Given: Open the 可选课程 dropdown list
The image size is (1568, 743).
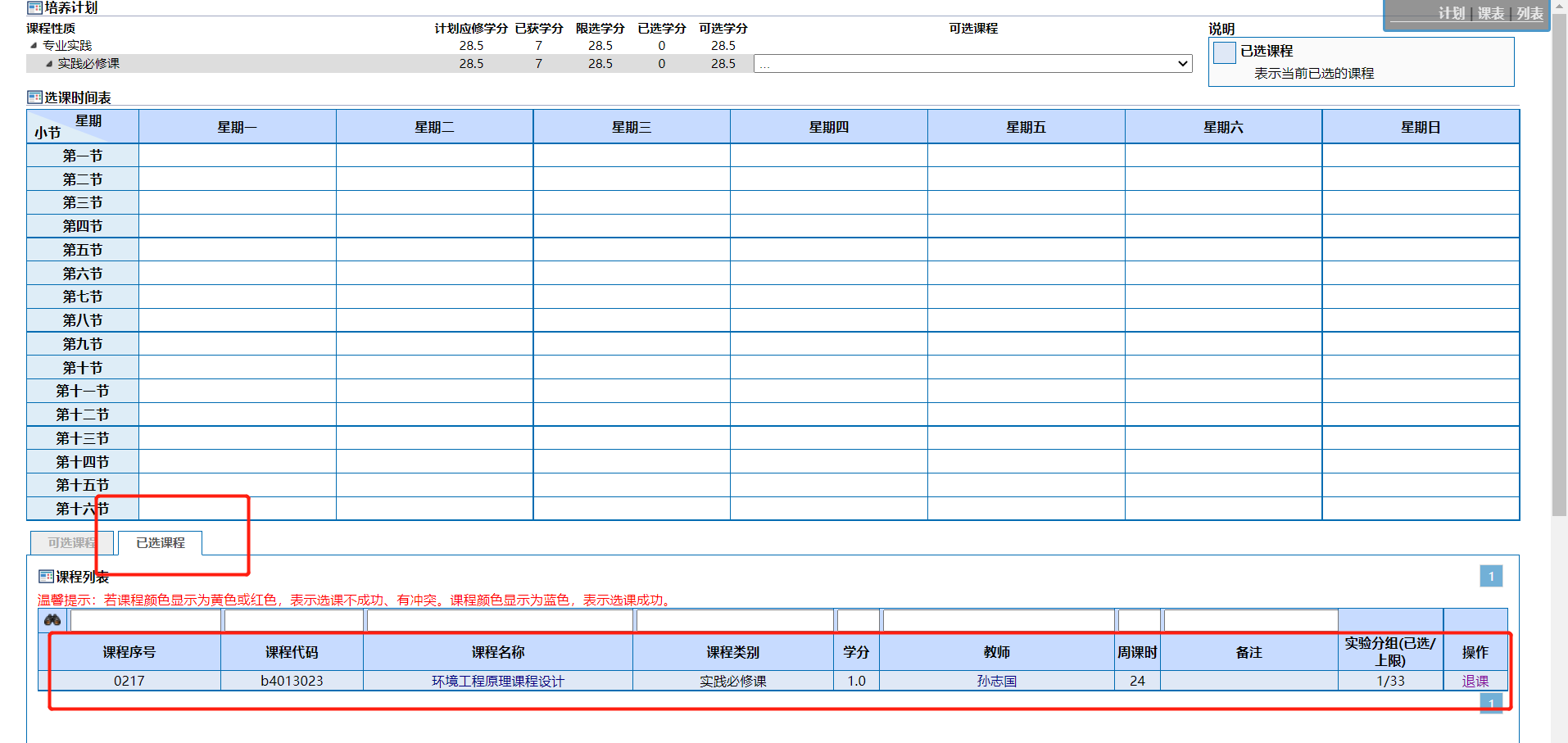Looking at the screenshot, I should (x=972, y=64).
